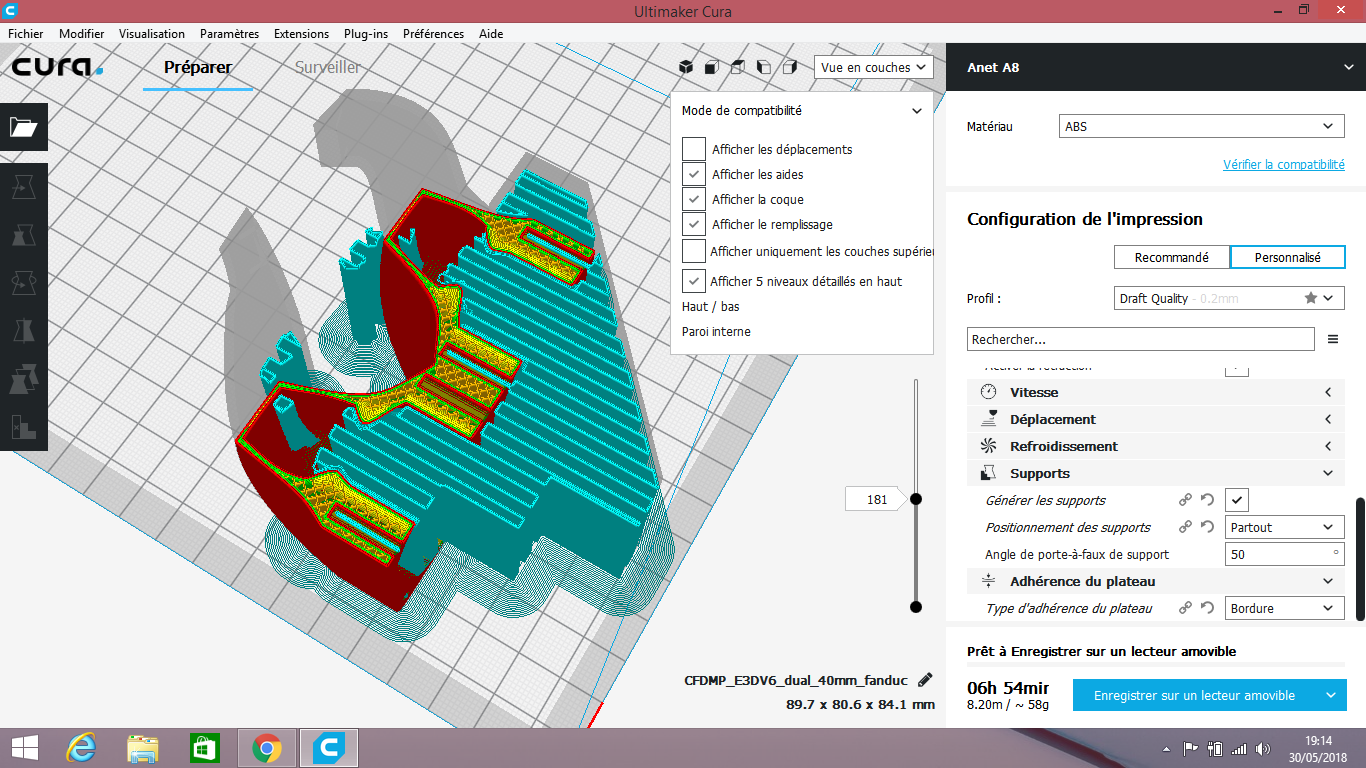1366x768 pixels.
Task: Select the Scale tool in left toolbar
Action: point(24,235)
